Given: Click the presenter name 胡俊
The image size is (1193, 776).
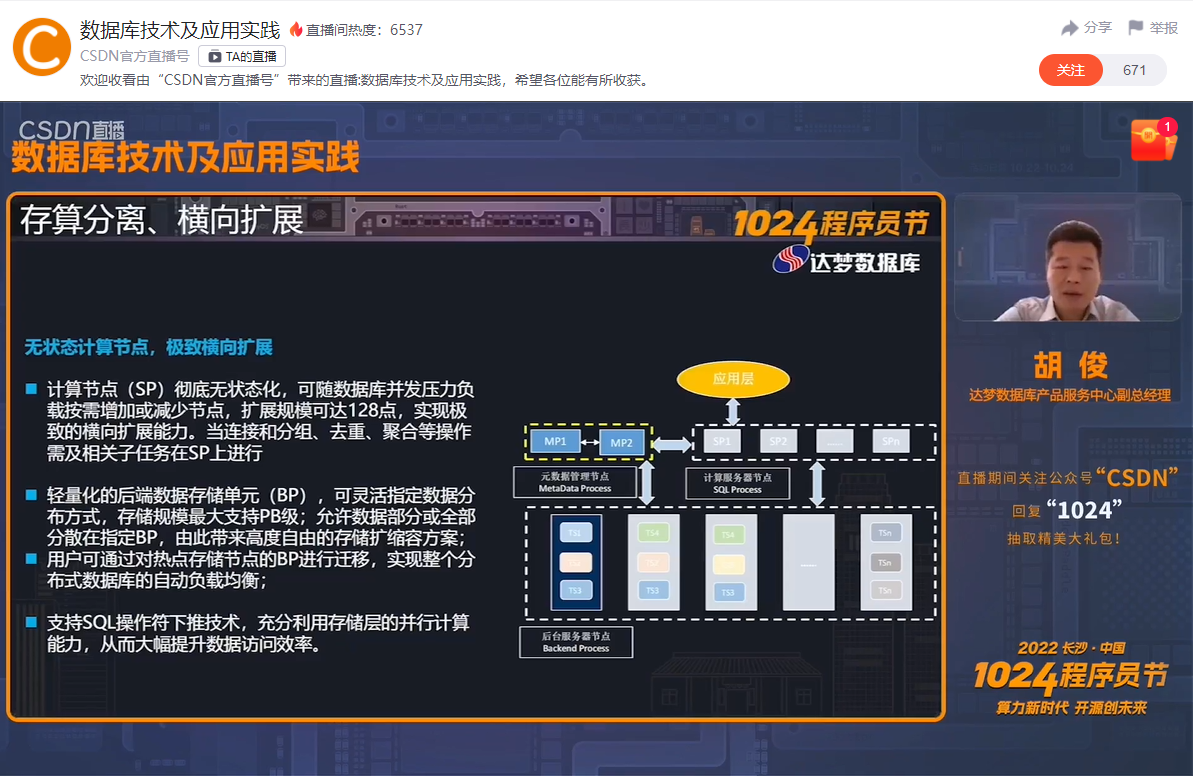Looking at the screenshot, I should pyautogui.click(x=1071, y=366).
